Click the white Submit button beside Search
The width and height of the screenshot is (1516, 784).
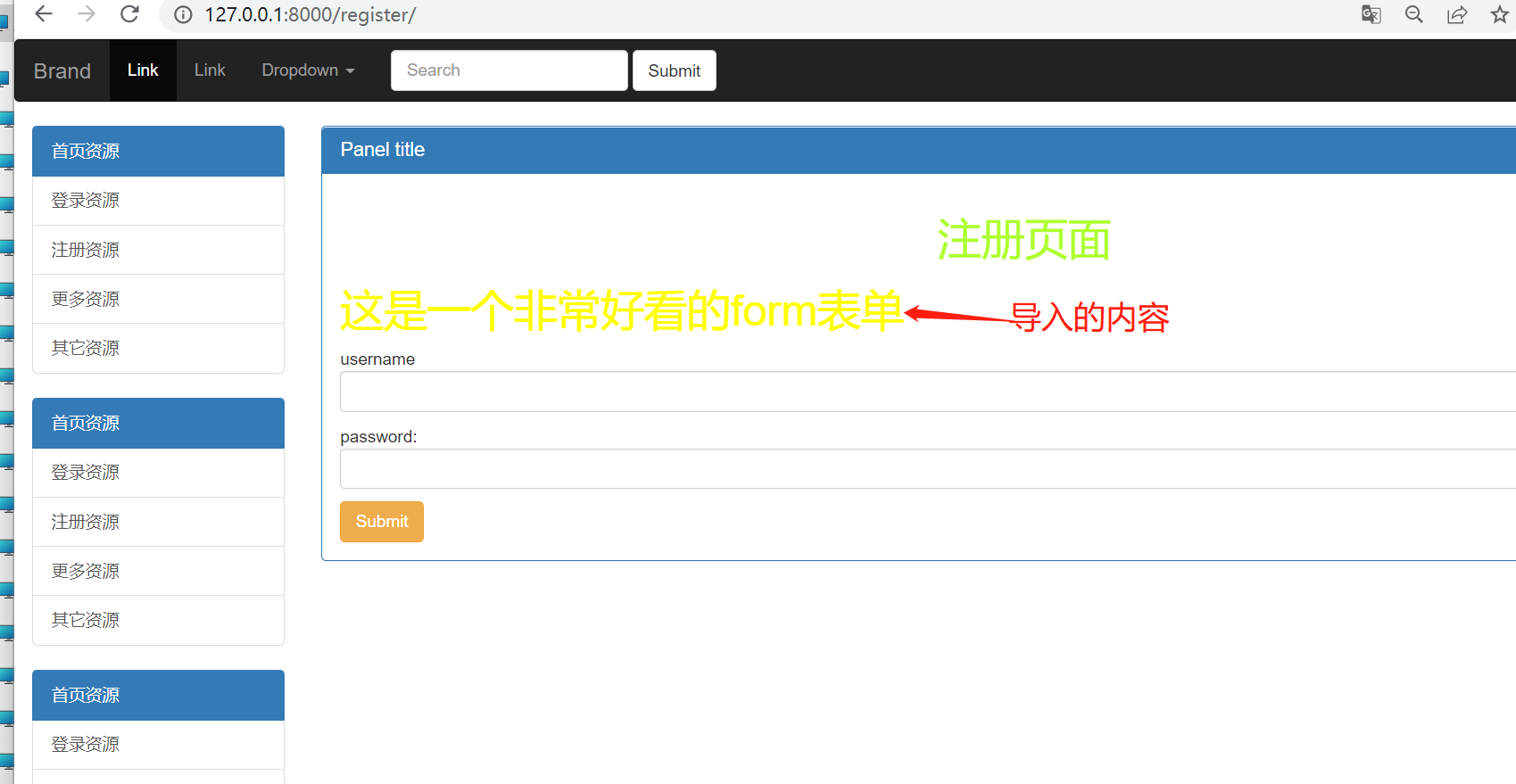675,70
